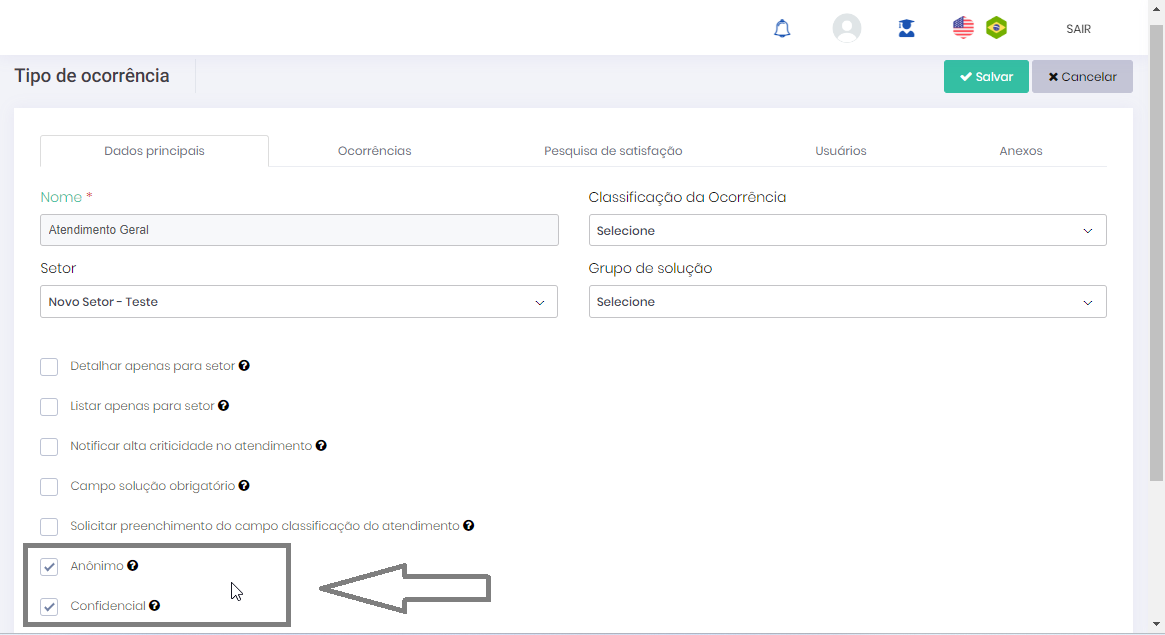This screenshot has width=1165, height=635.
Task: Click the Nome input field
Action: [298, 230]
